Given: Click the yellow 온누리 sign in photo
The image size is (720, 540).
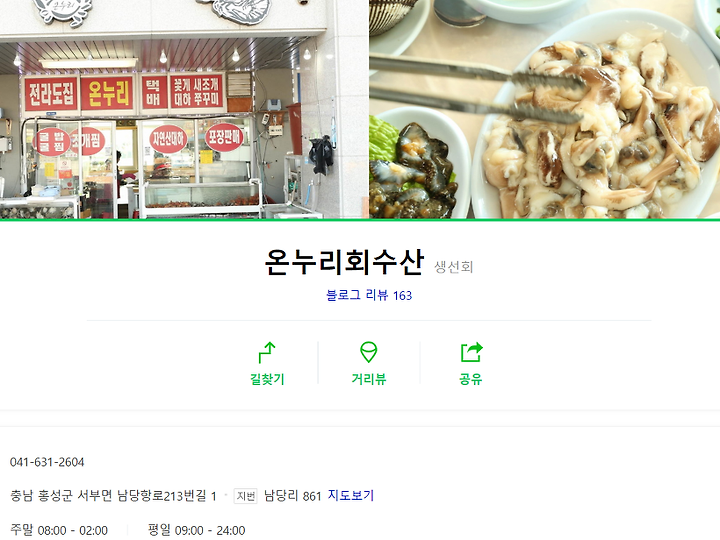Looking at the screenshot, I should [107, 93].
